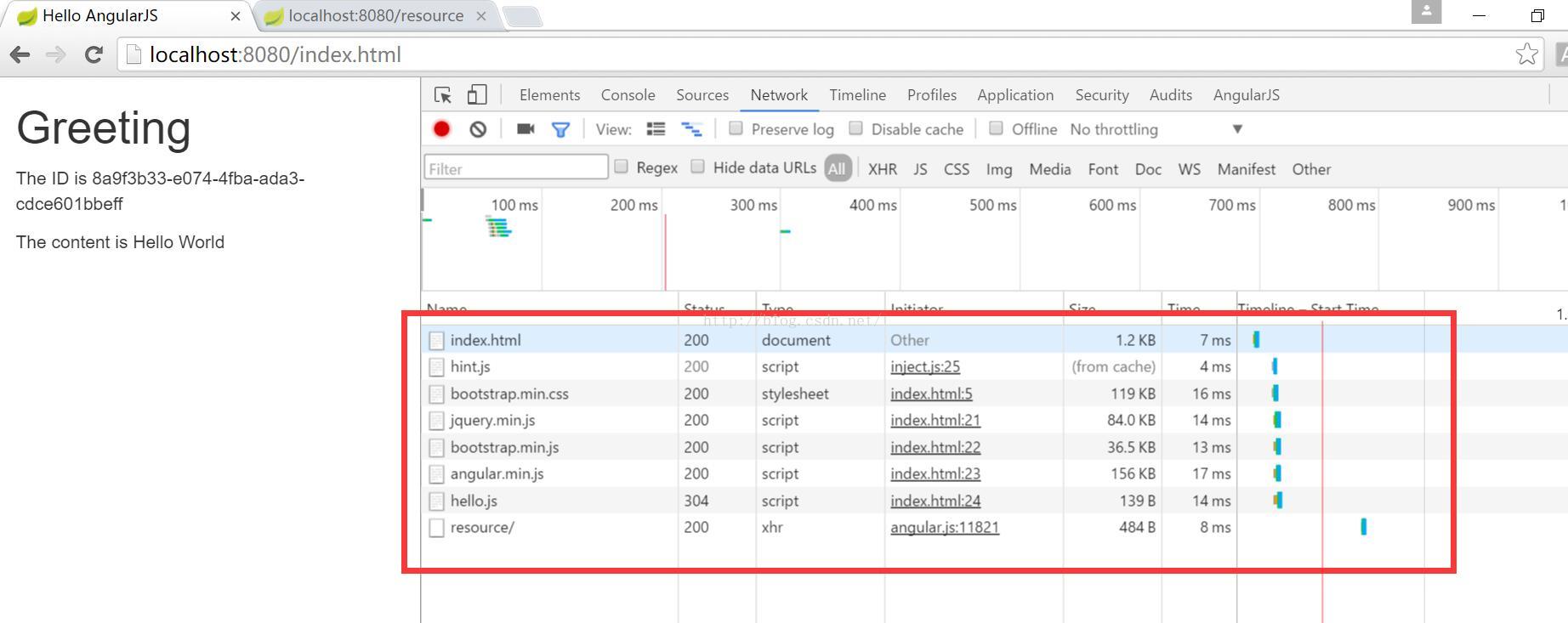Clear the network log
1568x623 pixels.
[478, 129]
